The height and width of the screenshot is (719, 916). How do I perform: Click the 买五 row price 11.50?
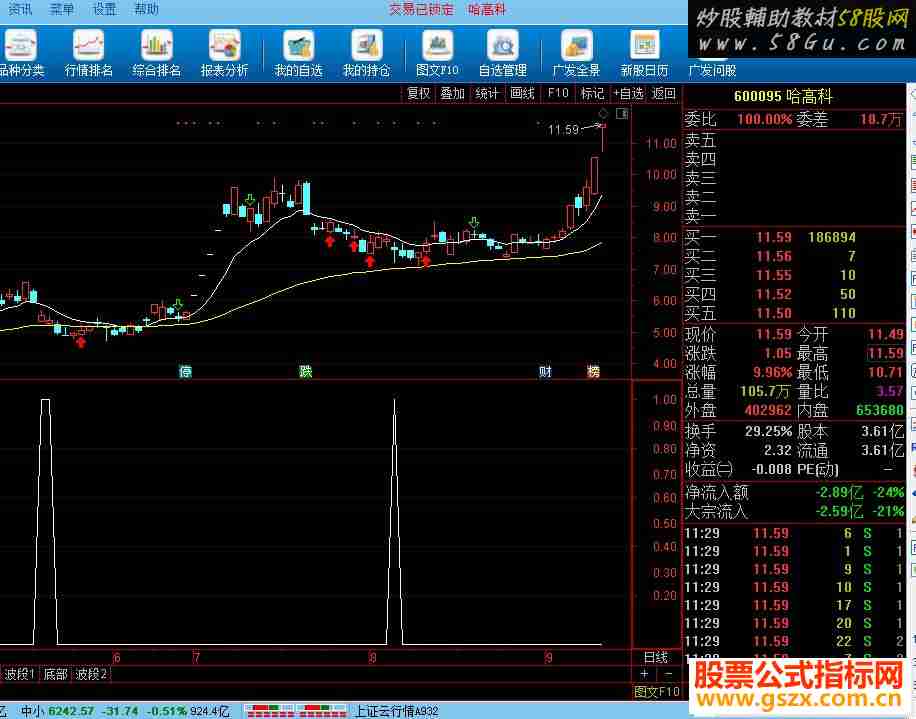click(773, 313)
